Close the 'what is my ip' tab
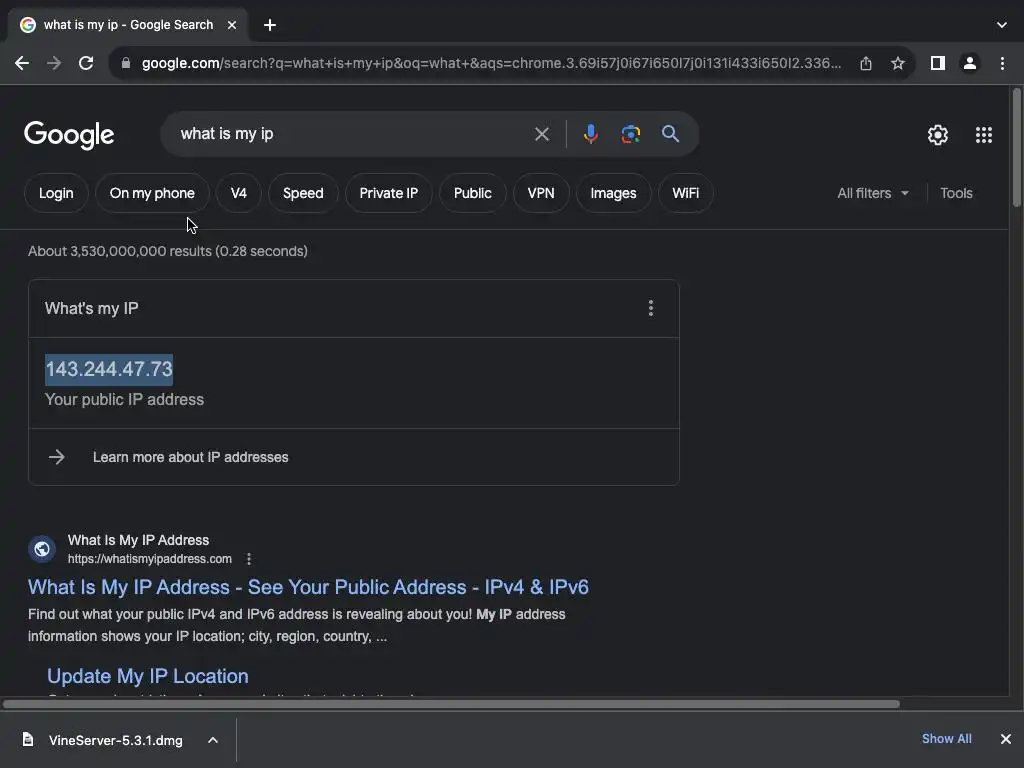1024x768 pixels. coord(232,25)
